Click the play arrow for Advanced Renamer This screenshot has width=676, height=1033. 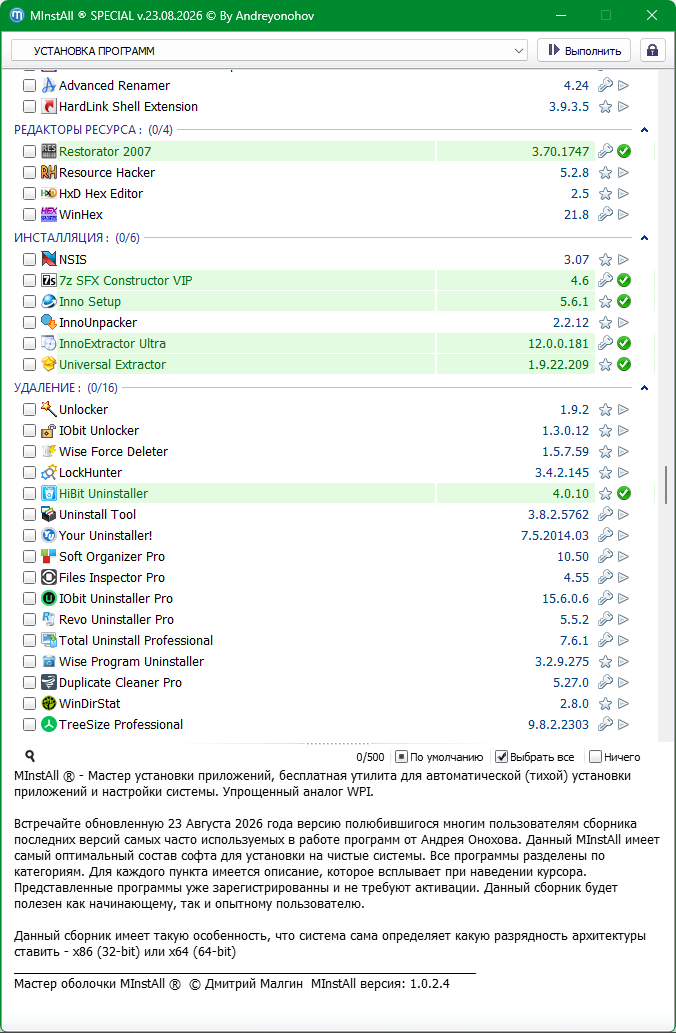point(623,85)
